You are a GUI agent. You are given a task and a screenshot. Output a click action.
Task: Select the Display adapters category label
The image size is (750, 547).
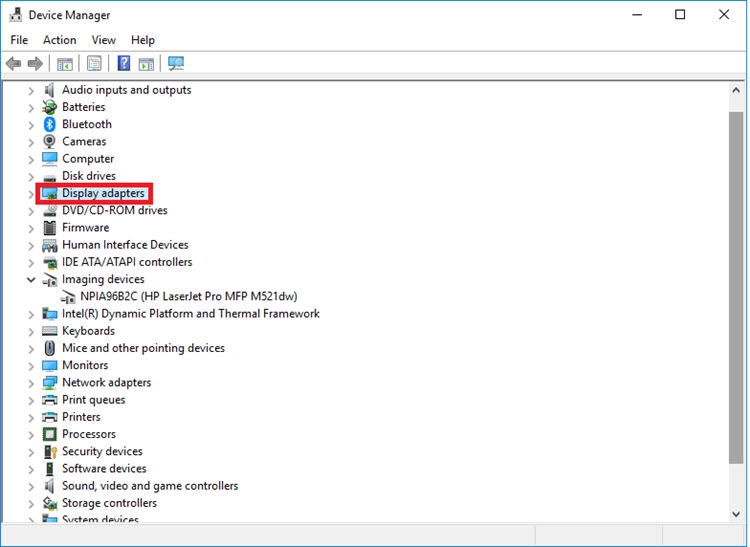[x=103, y=193]
